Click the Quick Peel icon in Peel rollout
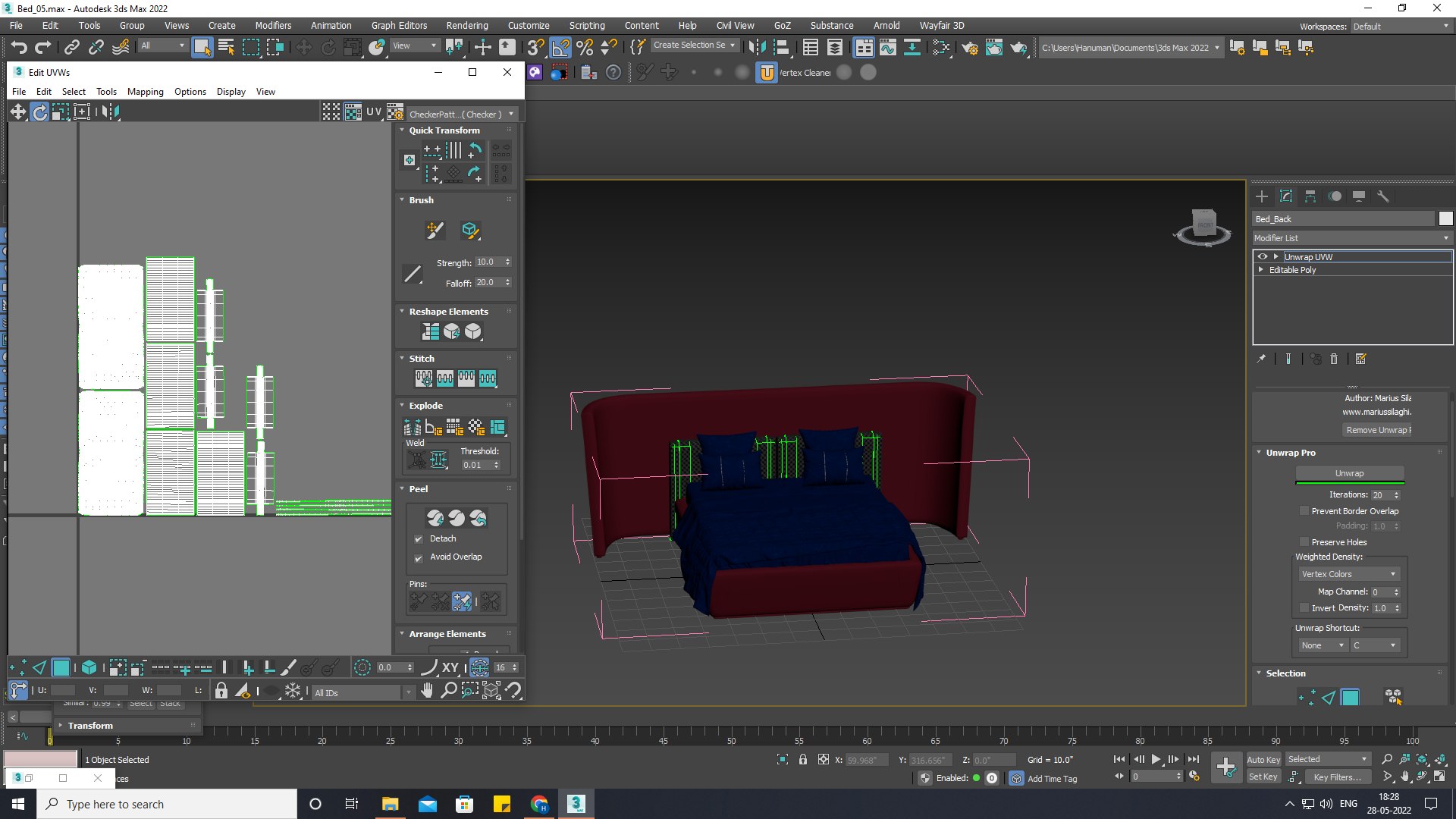 [435, 518]
